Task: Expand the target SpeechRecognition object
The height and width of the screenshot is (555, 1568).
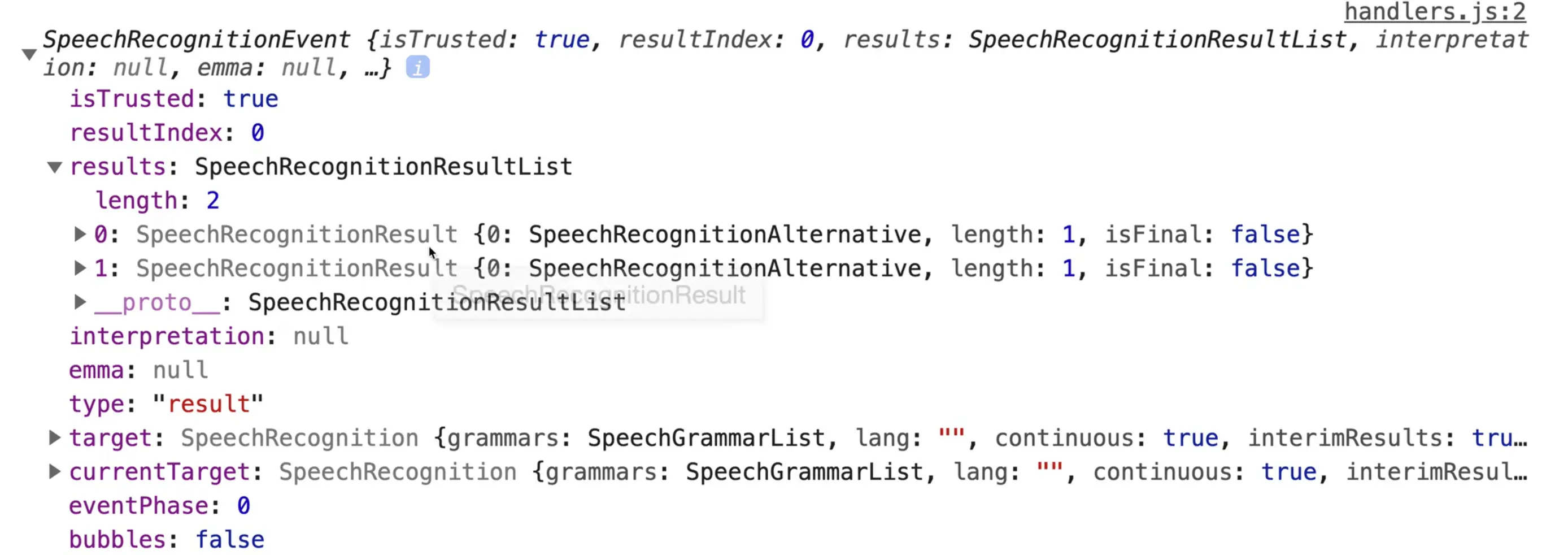Action: tap(55, 437)
